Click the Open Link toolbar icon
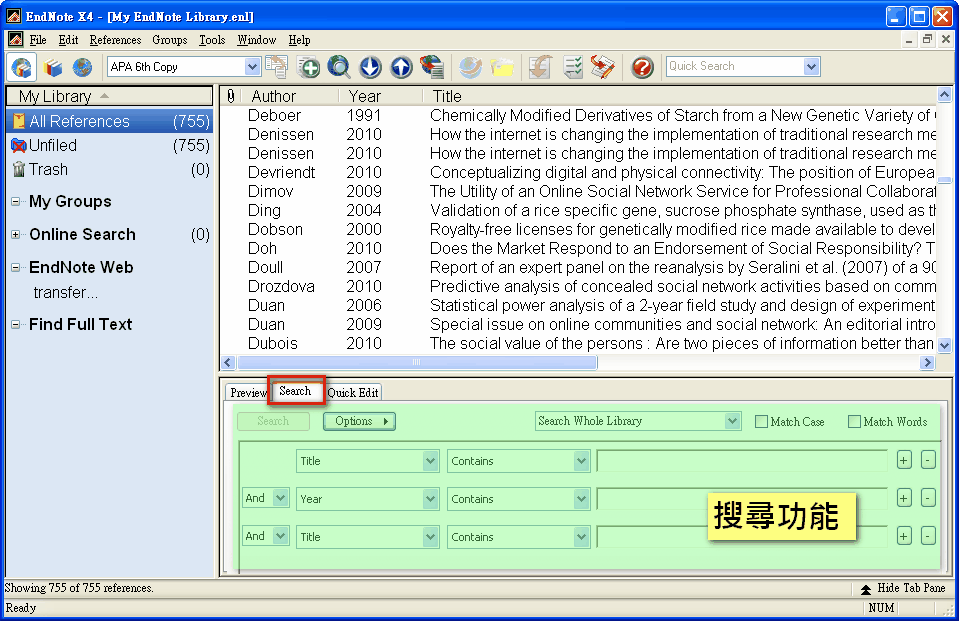The height and width of the screenshot is (621, 959). pyautogui.click(x=470, y=67)
